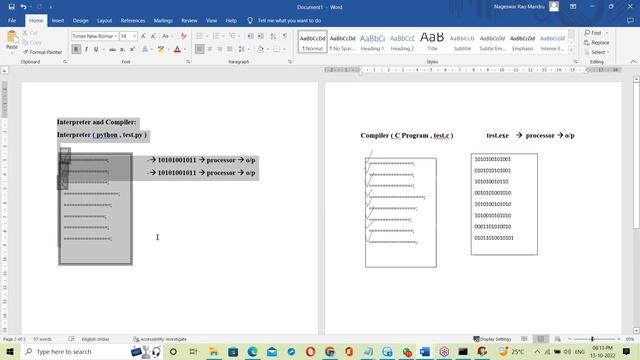
Task: Switch to the References tab
Action: [133, 20]
